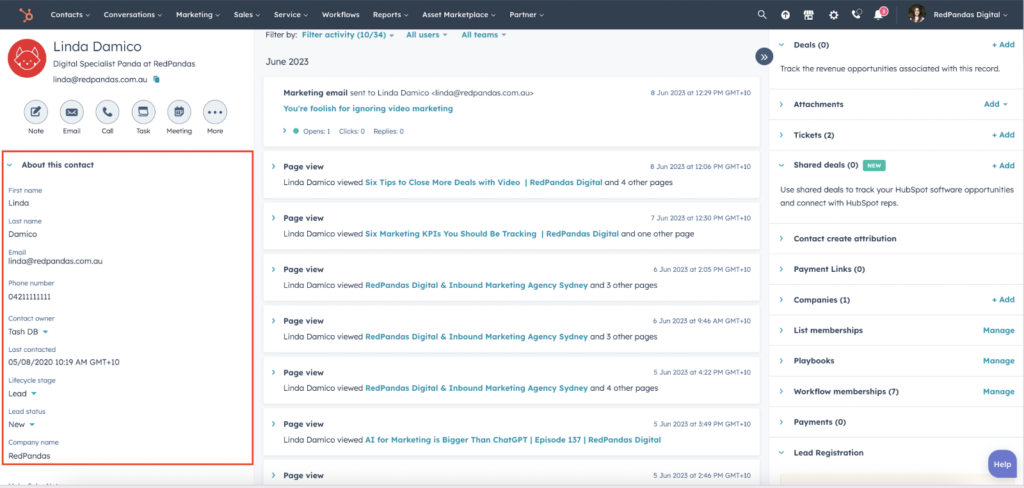Open the Contacts menu
Screen dimensions: 1024x488
point(70,14)
